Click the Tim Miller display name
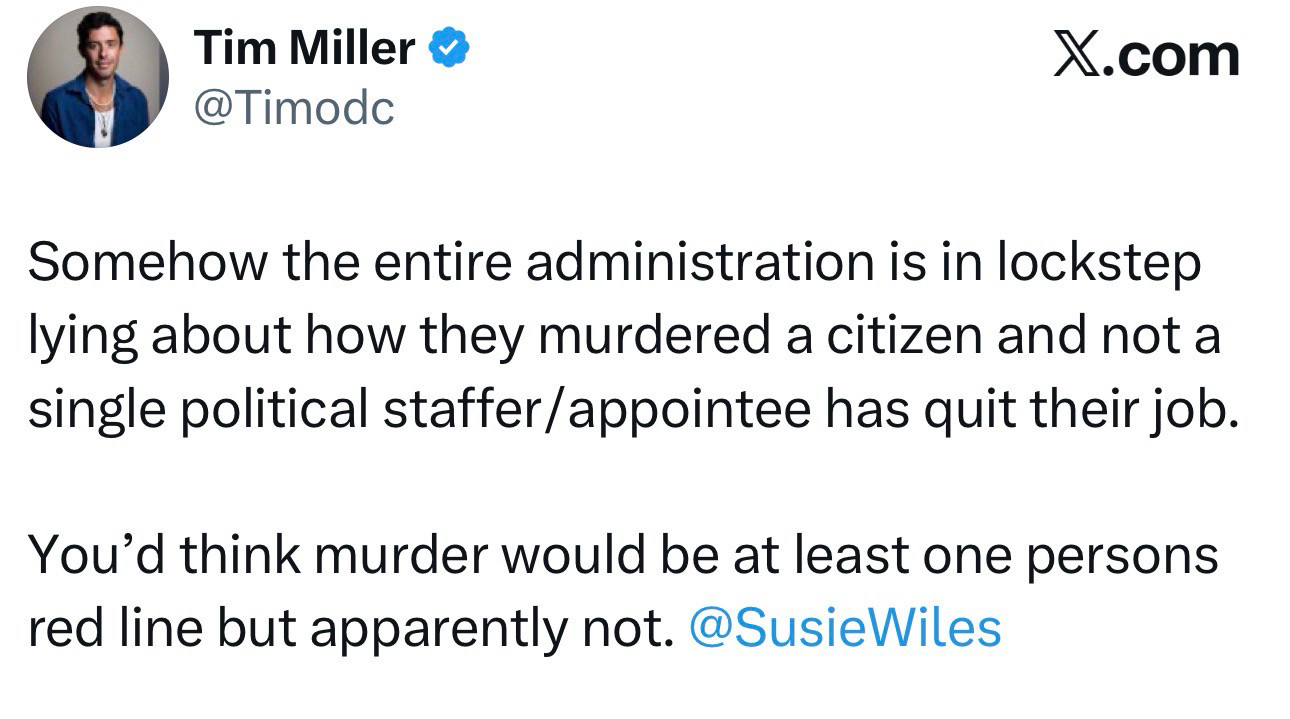 pyautogui.click(x=304, y=48)
